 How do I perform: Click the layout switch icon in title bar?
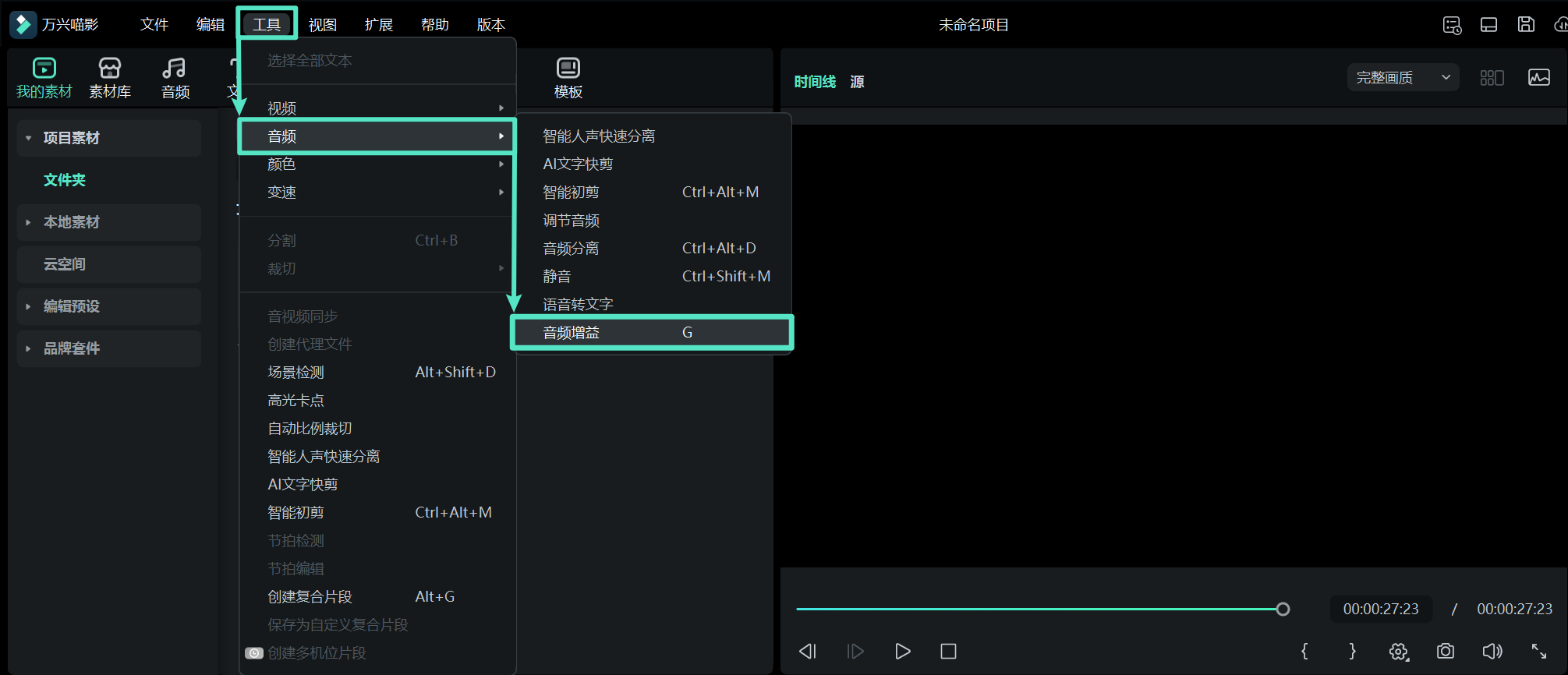(1488, 25)
